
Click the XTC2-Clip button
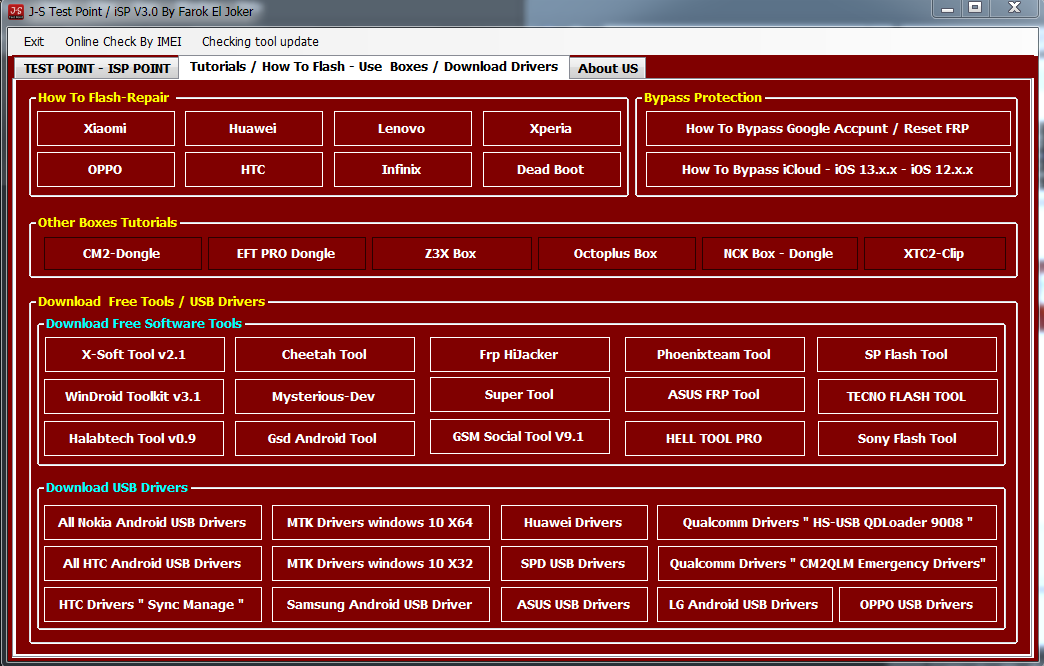pyautogui.click(x=934, y=254)
